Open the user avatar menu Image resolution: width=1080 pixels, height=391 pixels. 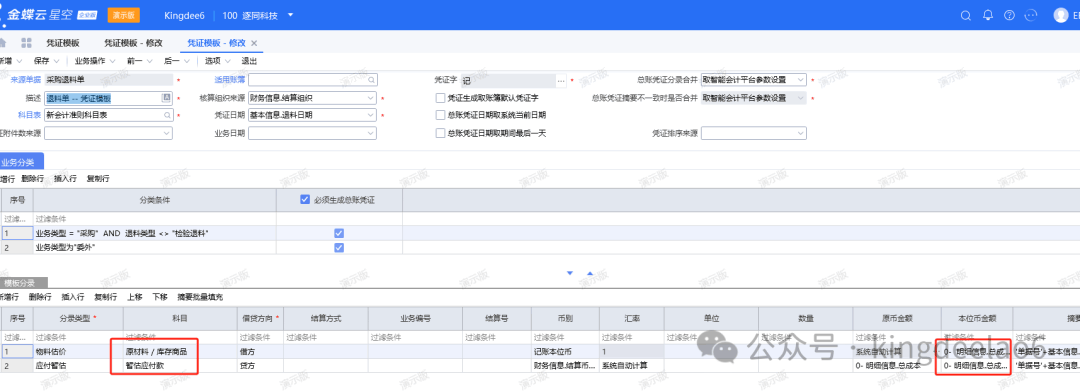click(1061, 15)
